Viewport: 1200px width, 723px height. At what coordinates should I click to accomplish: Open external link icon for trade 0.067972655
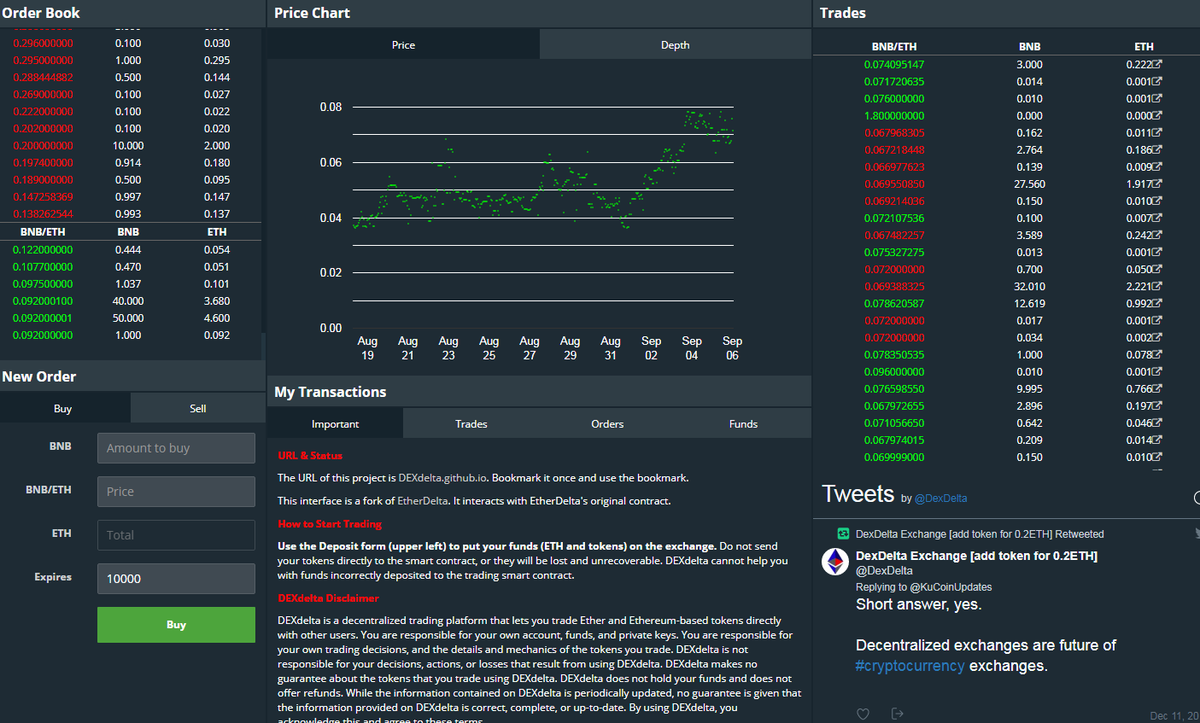(x=1158, y=405)
